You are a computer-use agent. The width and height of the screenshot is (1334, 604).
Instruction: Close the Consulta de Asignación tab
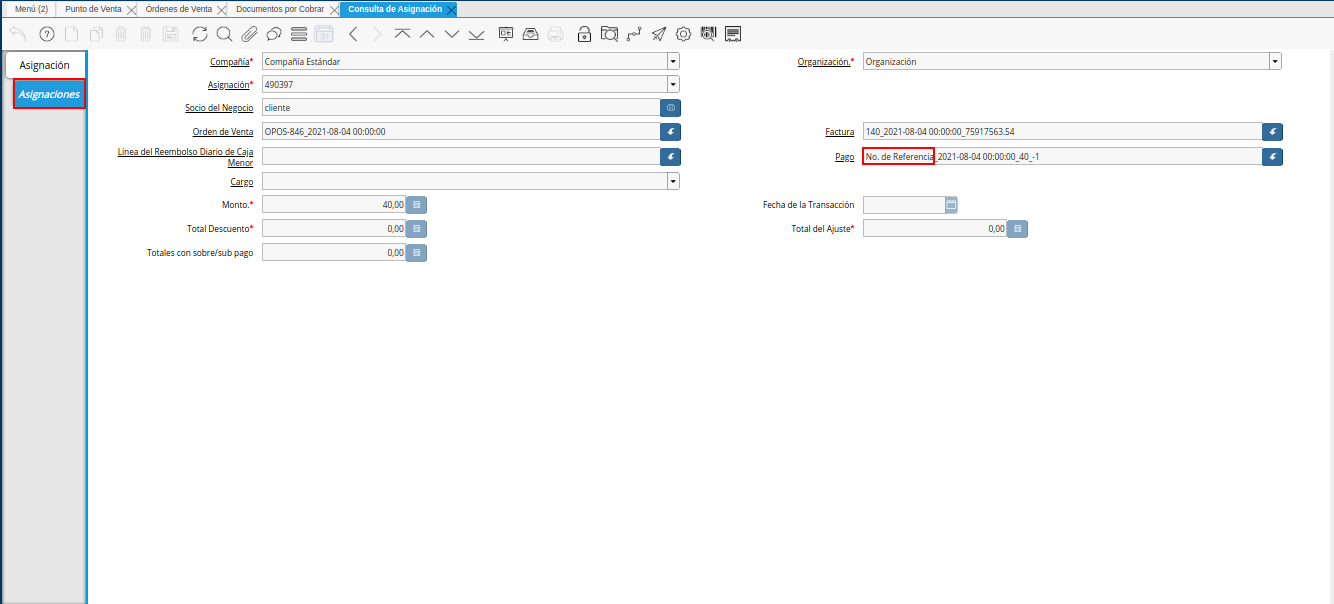pyautogui.click(x=452, y=9)
